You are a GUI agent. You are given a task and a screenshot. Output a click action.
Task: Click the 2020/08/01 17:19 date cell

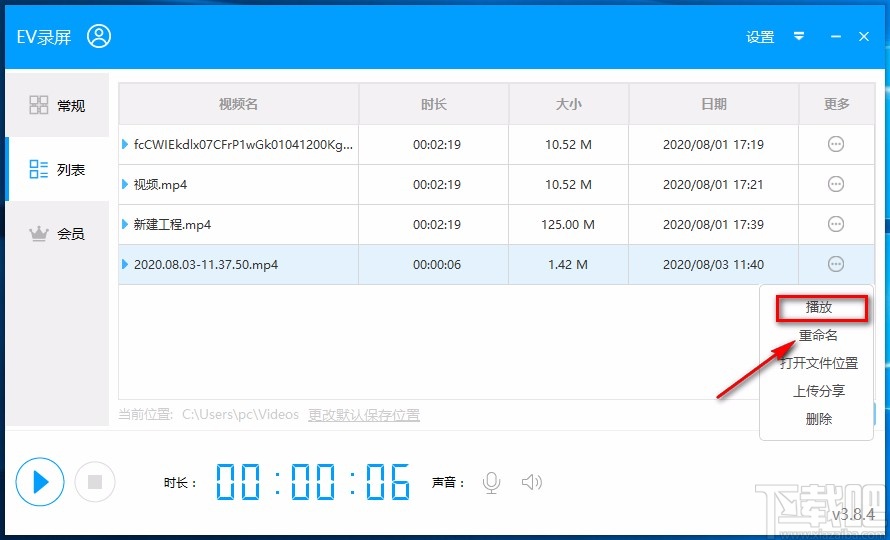coord(713,144)
